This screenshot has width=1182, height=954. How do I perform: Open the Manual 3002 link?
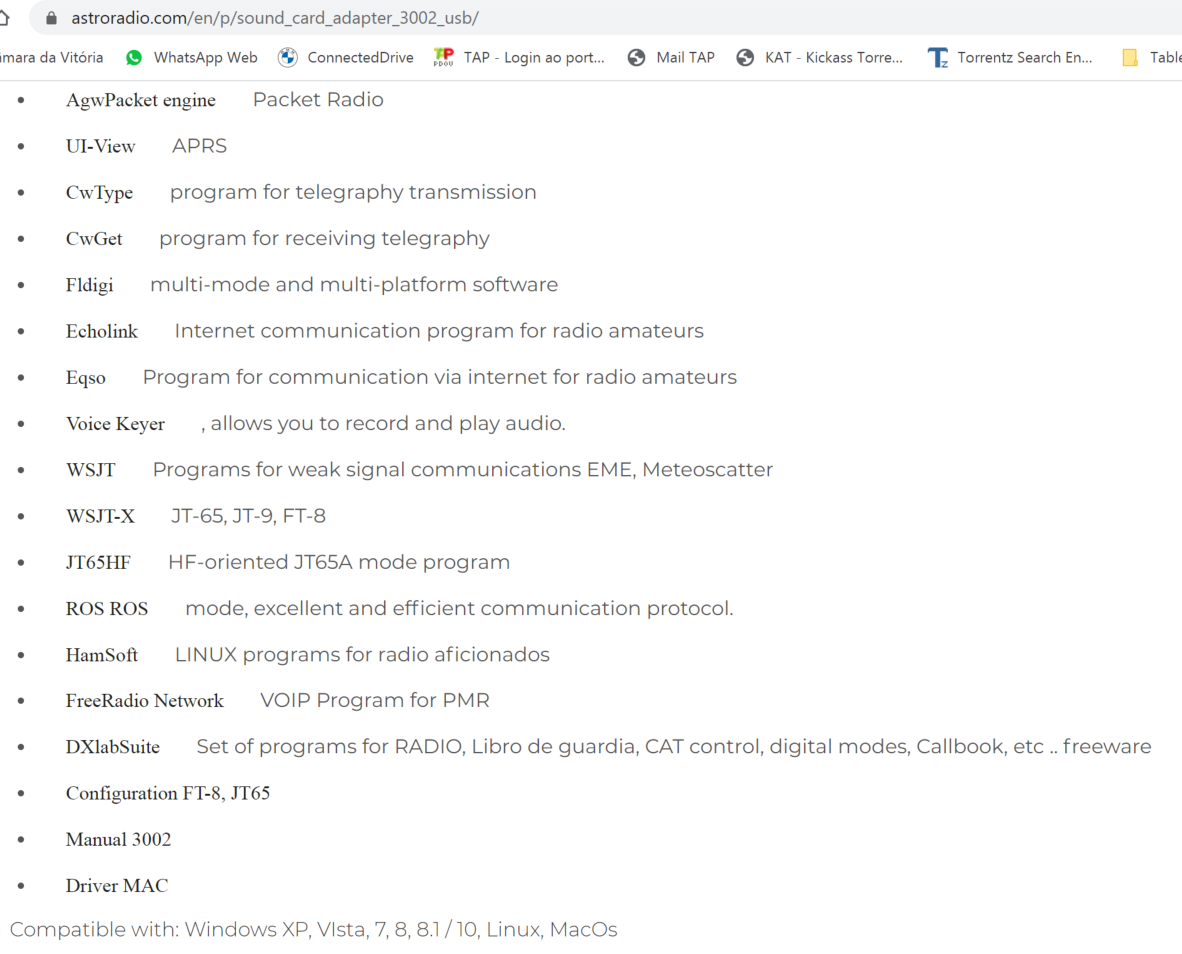pyautogui.click(x=118, y=839)
